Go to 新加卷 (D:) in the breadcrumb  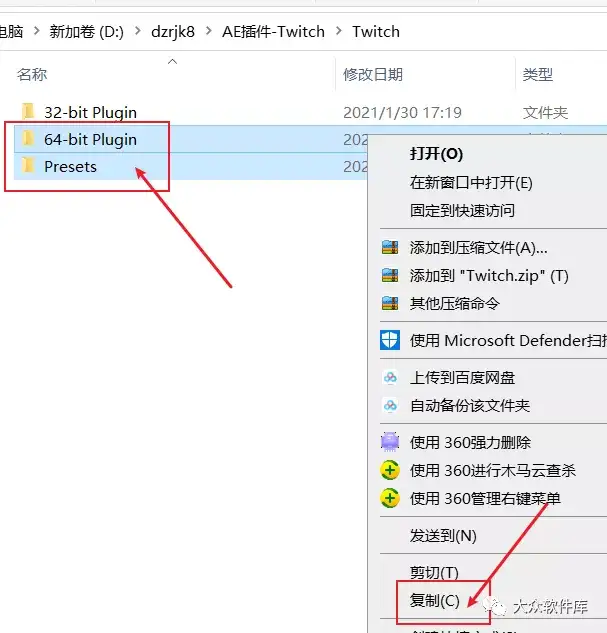[87, 31]
